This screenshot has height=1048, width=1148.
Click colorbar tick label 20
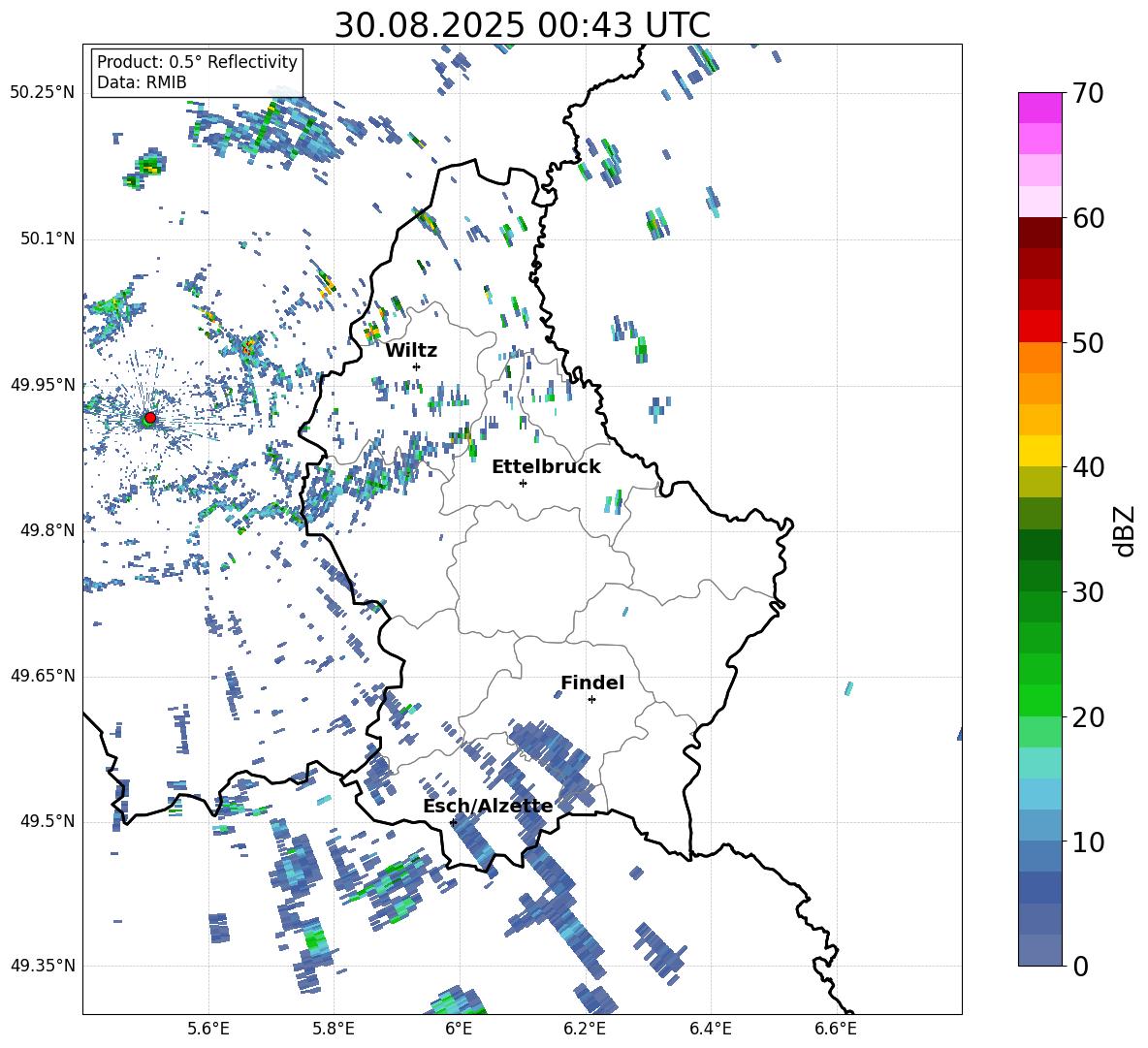(x=1089, y=716)
